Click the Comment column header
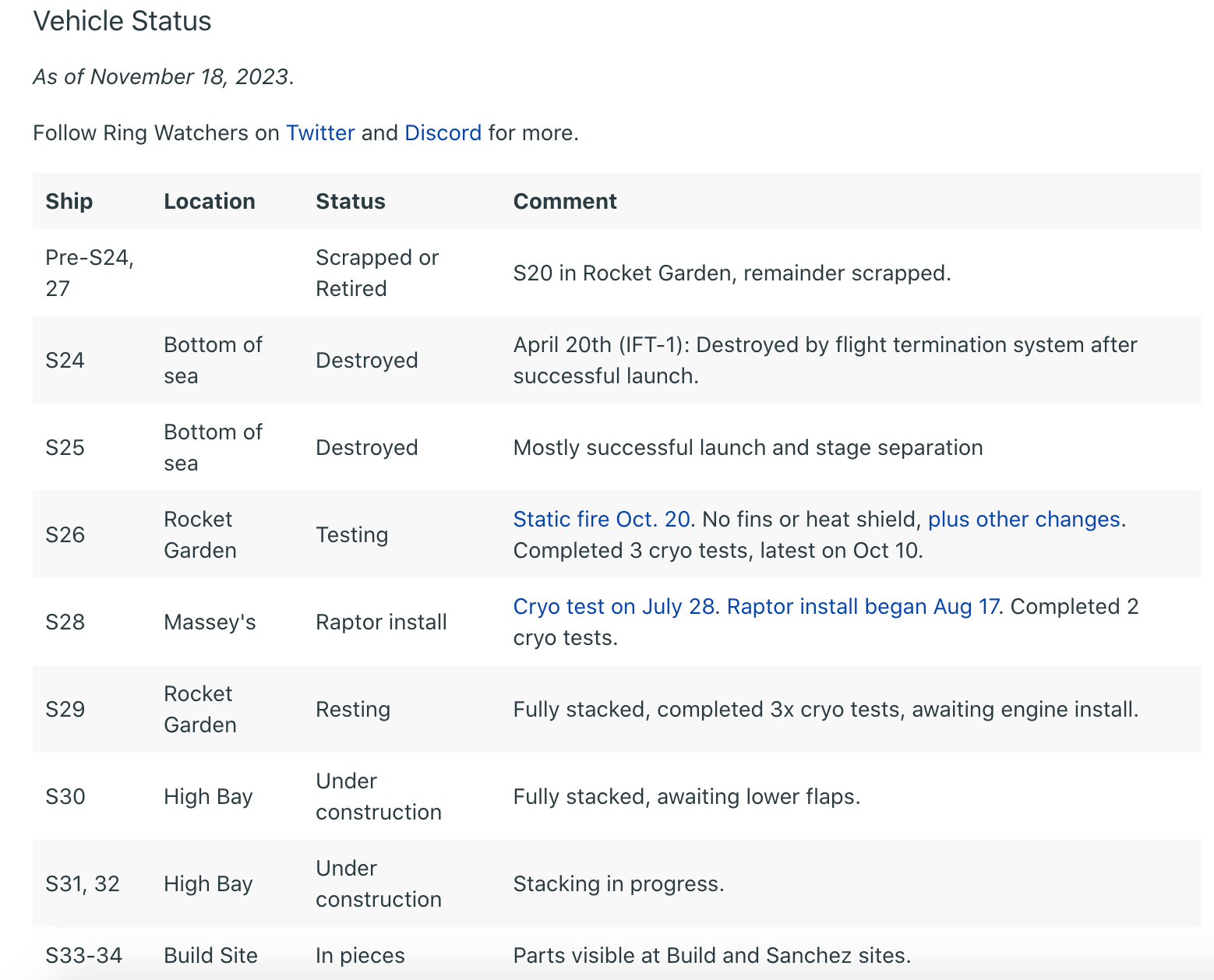Screen dimensions: 1214x980 pos(565,202)
